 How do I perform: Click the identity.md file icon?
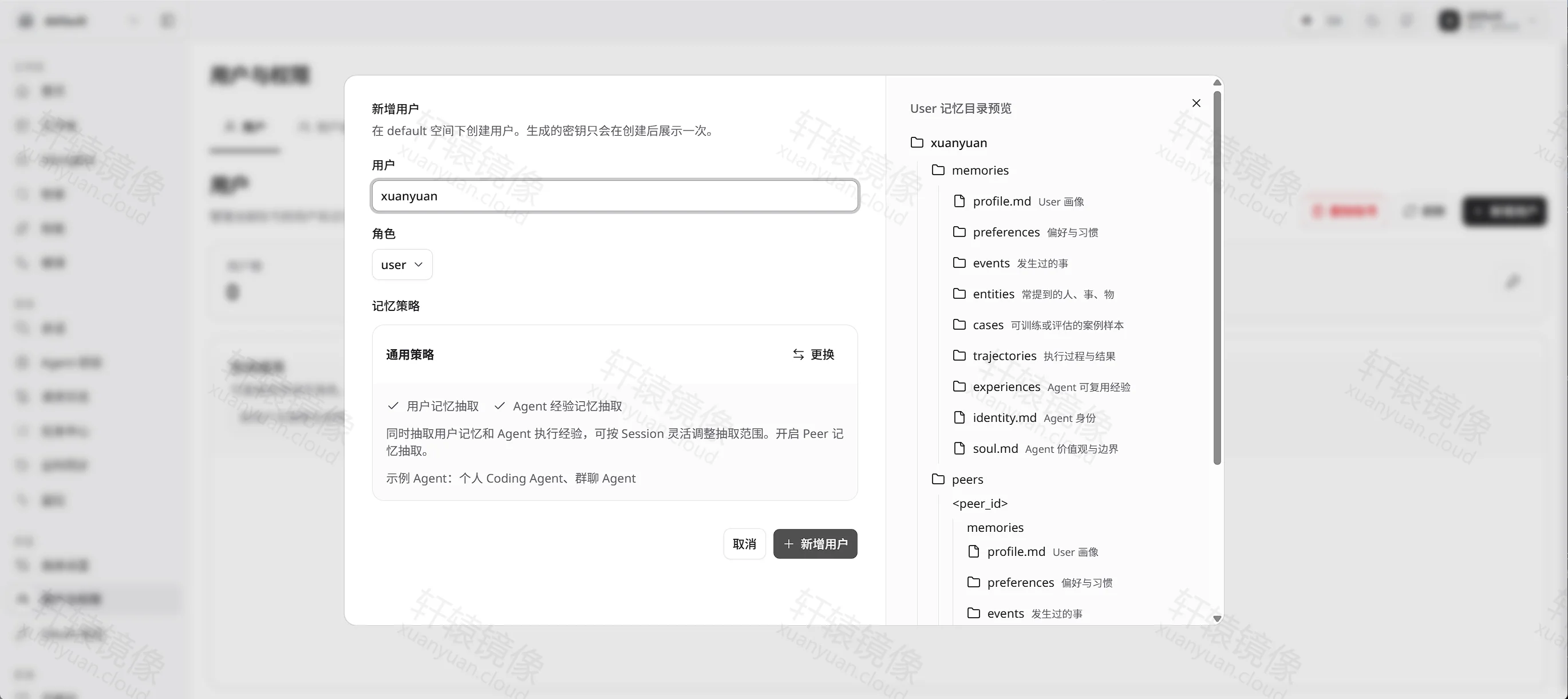tap(959, 418)
